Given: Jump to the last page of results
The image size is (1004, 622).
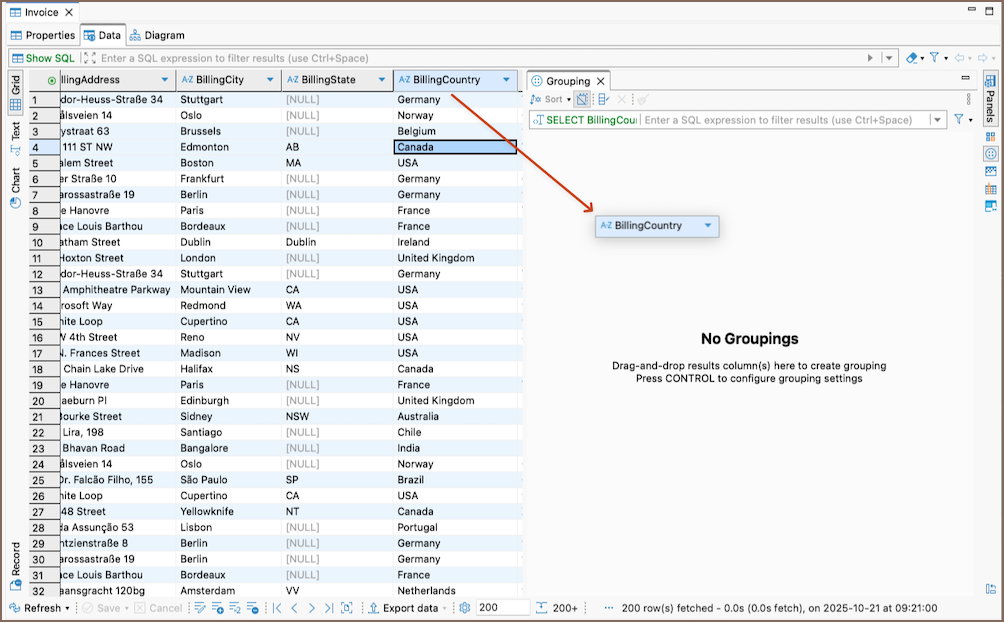Looking at the screenshot, I should pos(328,608).
